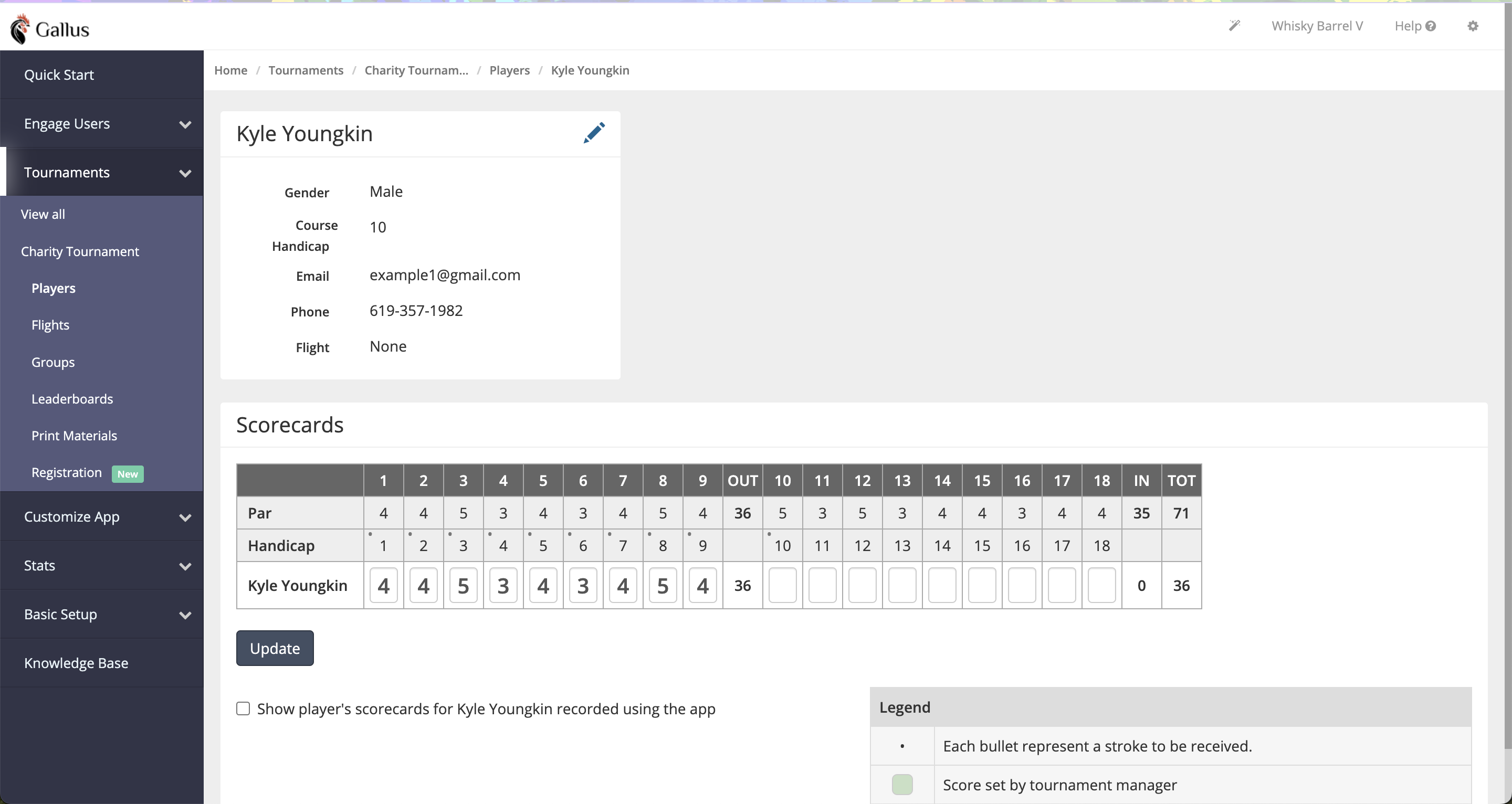Click empty hole 18 score input

click(1102, 585)
